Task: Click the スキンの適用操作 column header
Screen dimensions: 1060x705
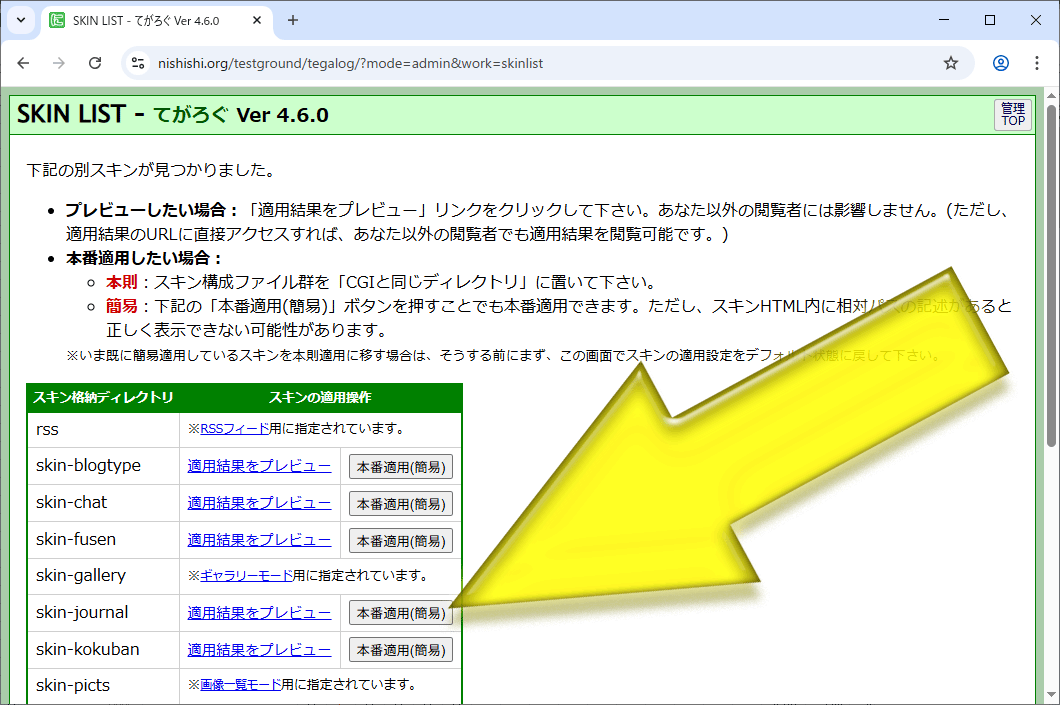Action: (320, 397)
